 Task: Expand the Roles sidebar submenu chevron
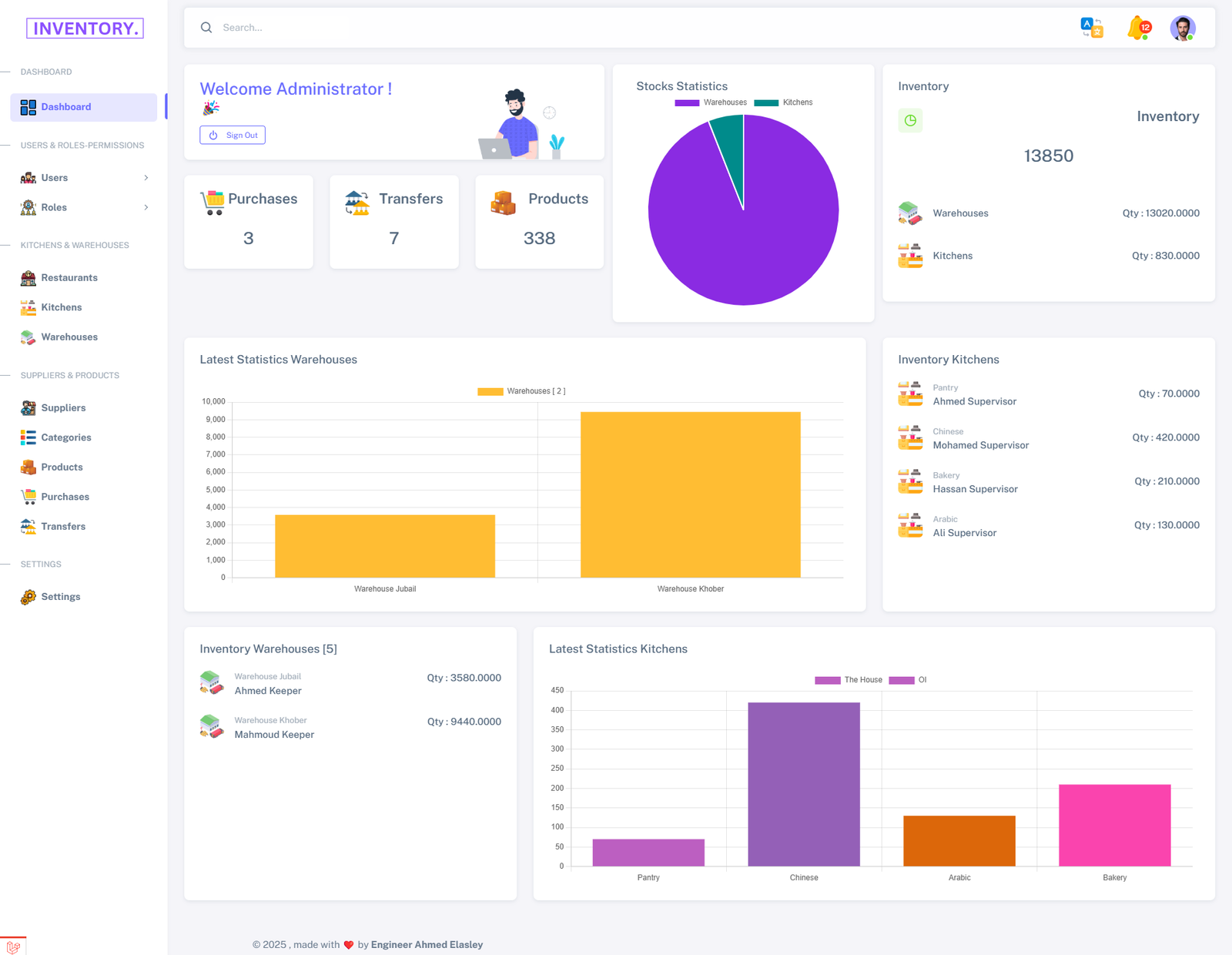click(146, 207)
